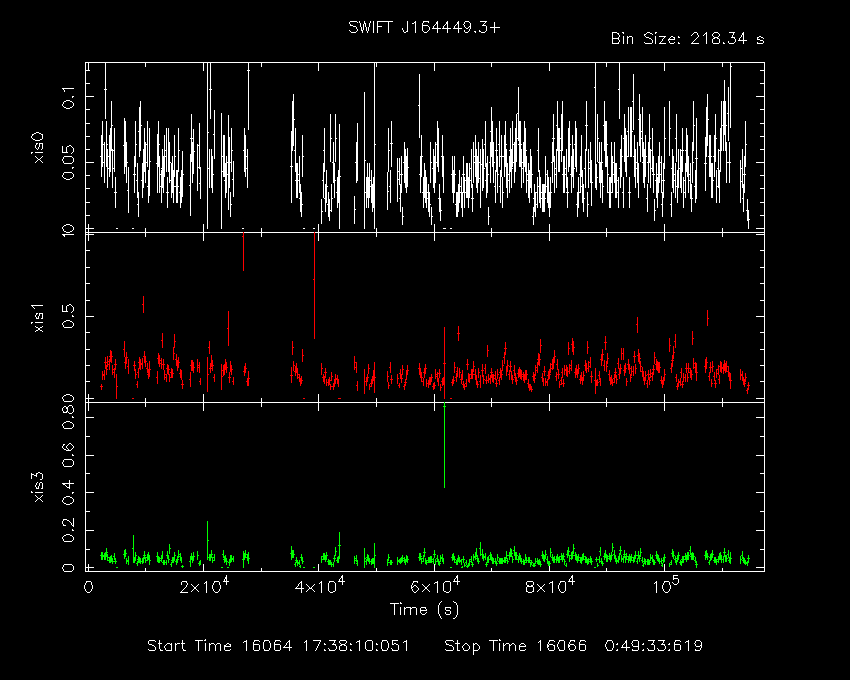
Task: Click the 0.6 tick label of xis3 panel
Action: pos(69,455)
